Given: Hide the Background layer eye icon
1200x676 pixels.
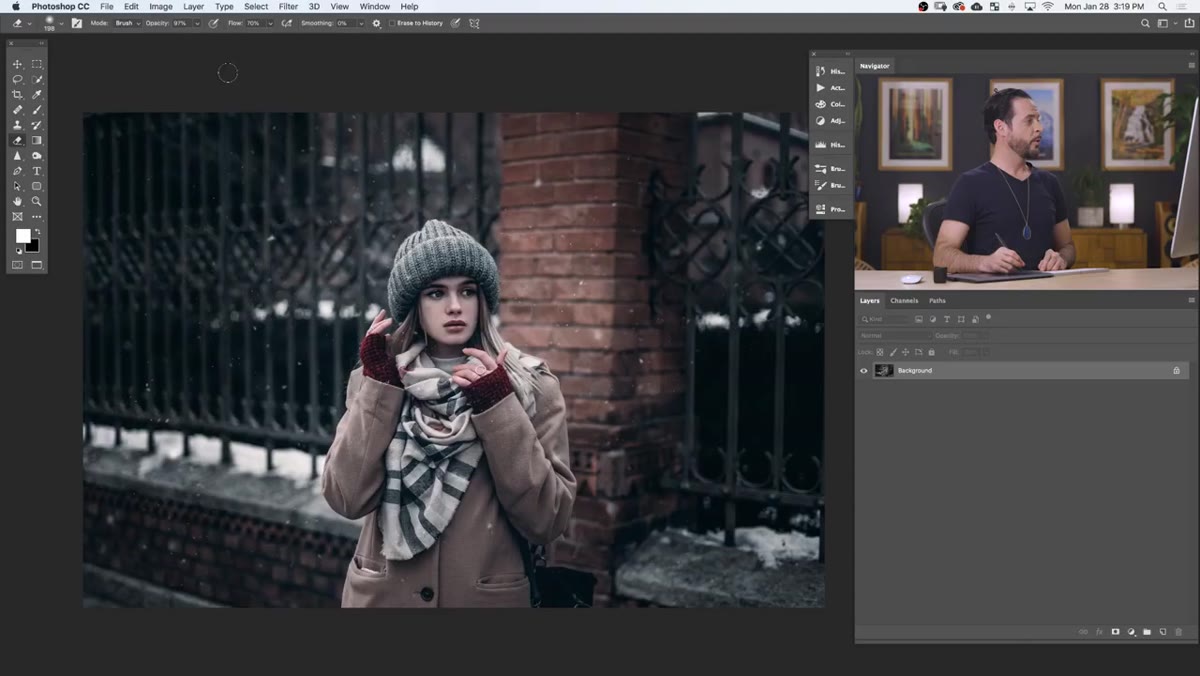Looking at the screenshot, I should [x=864, y=370].
